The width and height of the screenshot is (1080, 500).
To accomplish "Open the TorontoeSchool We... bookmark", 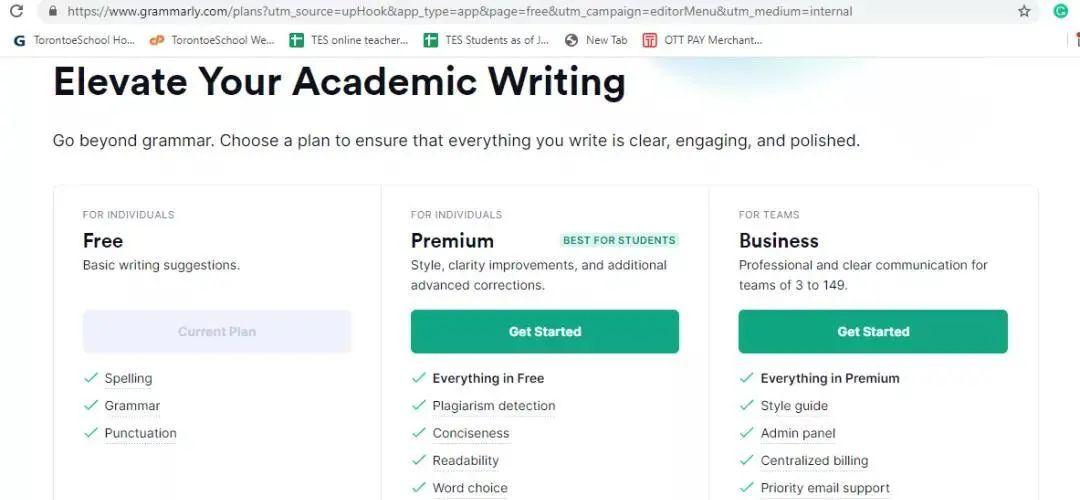I will 212,40.
